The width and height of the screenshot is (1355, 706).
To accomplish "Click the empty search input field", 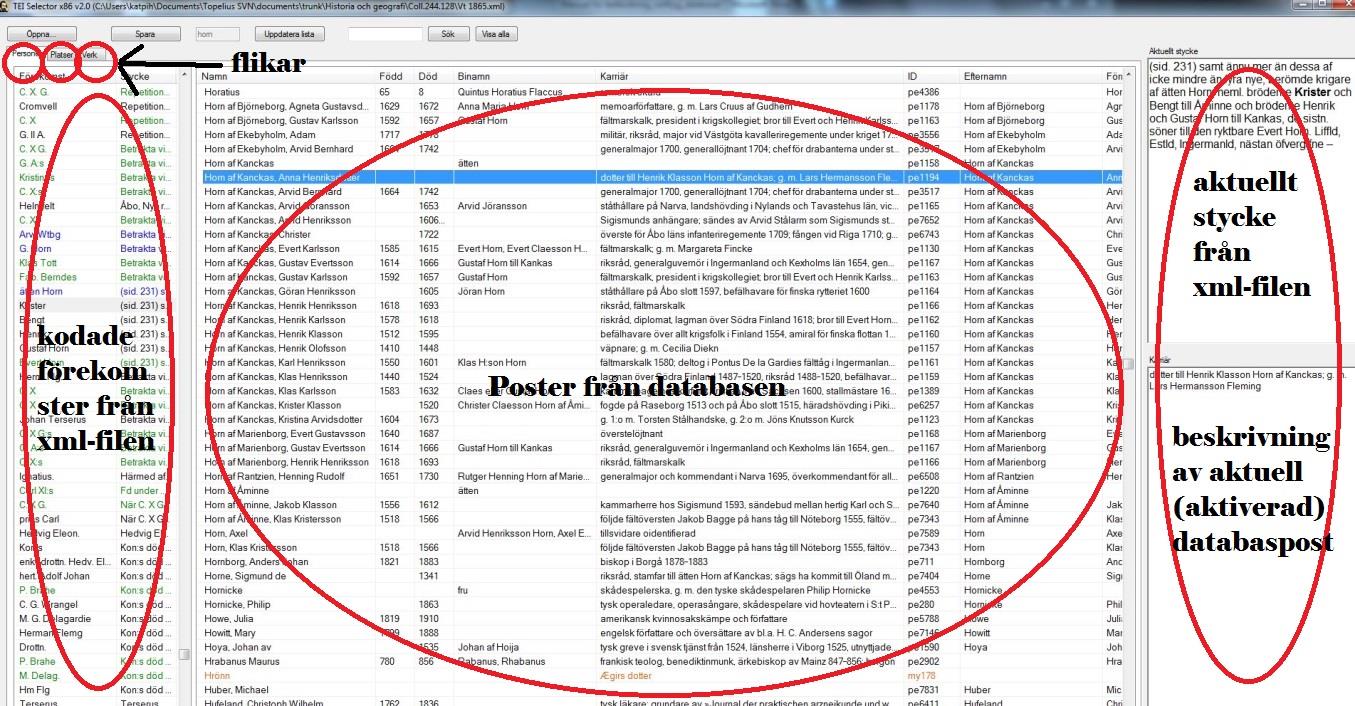I will [x=385, y=34].
